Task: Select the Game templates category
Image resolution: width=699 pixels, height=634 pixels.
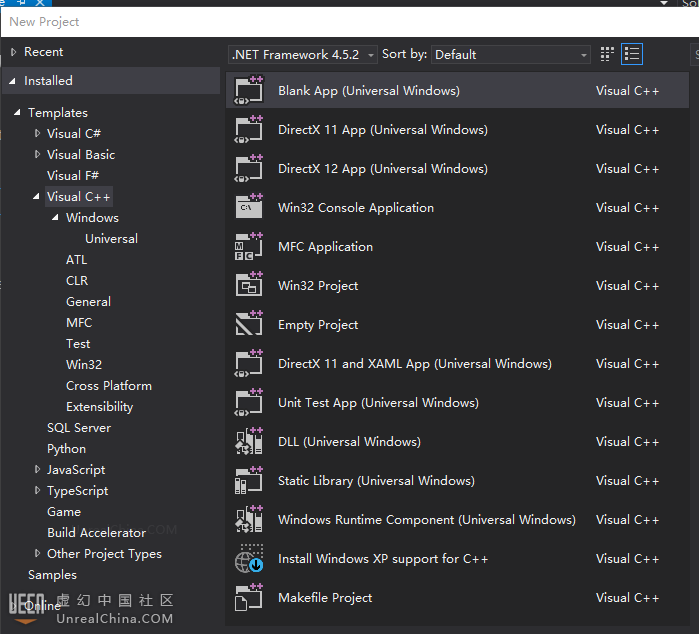Action: point(64,512)
